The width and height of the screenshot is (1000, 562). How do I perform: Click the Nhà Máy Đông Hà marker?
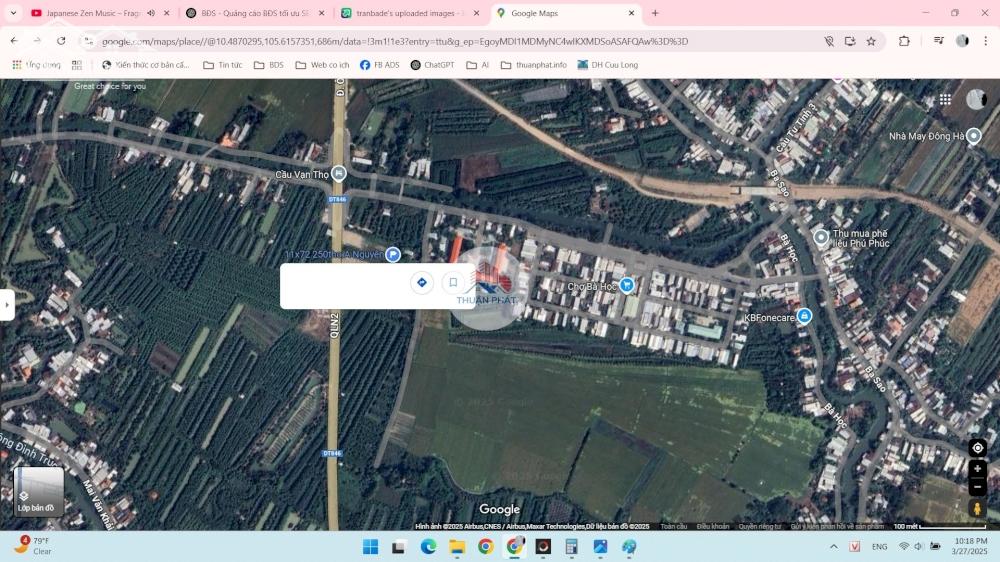coord(973,136)
